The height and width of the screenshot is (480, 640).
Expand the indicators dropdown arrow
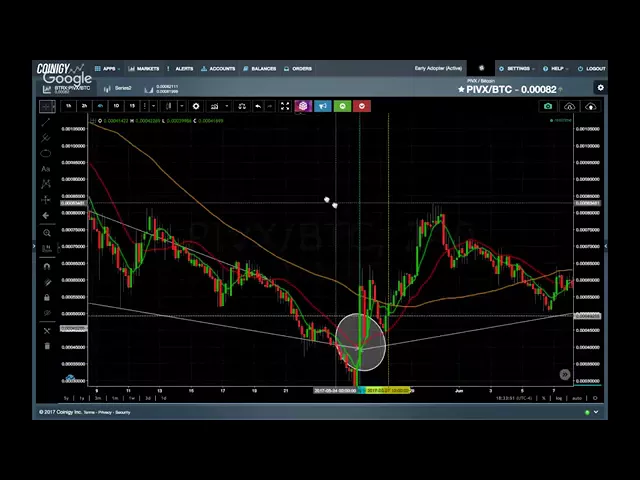[227, 106]
